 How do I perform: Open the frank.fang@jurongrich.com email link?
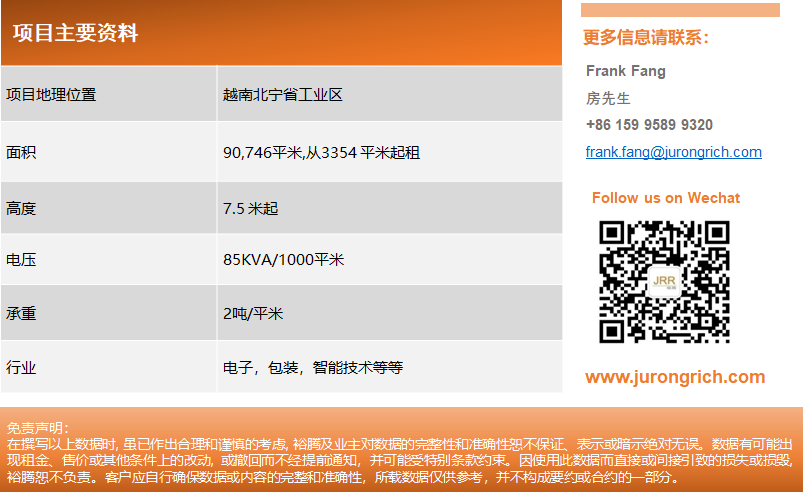[673, 152]
